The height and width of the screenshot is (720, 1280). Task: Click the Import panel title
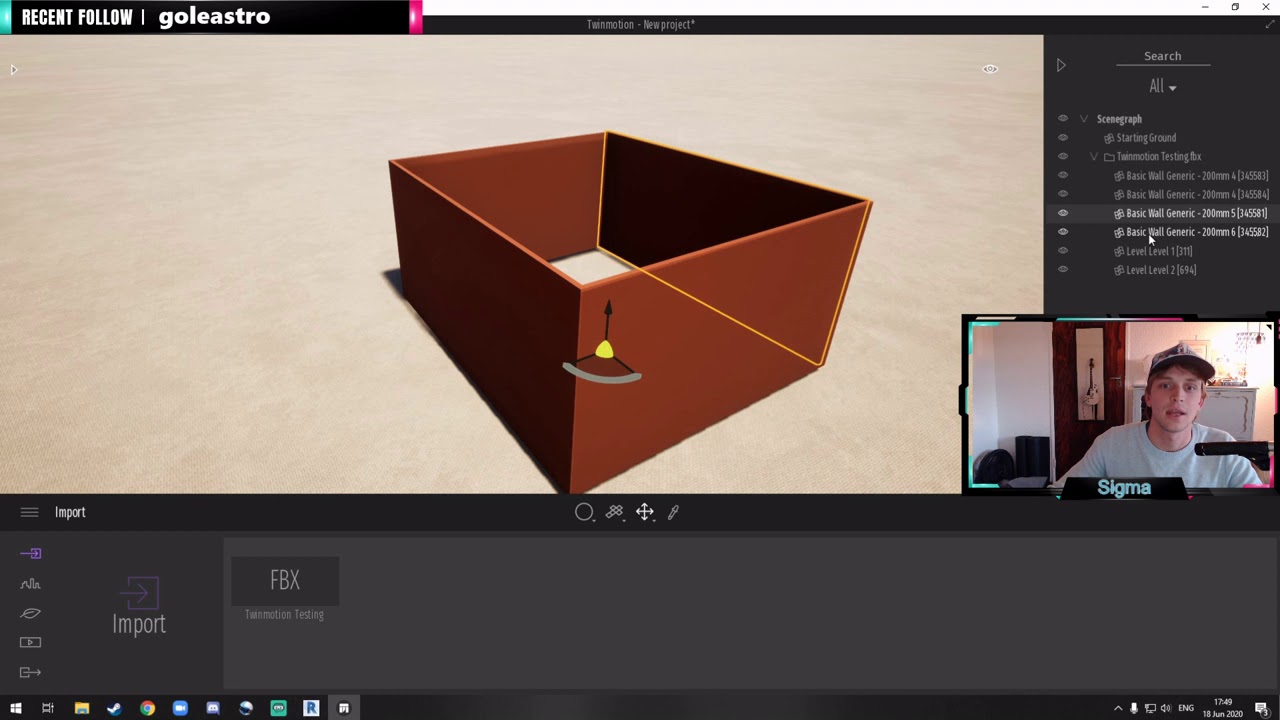pyautogui.click(x=70, y=512)
